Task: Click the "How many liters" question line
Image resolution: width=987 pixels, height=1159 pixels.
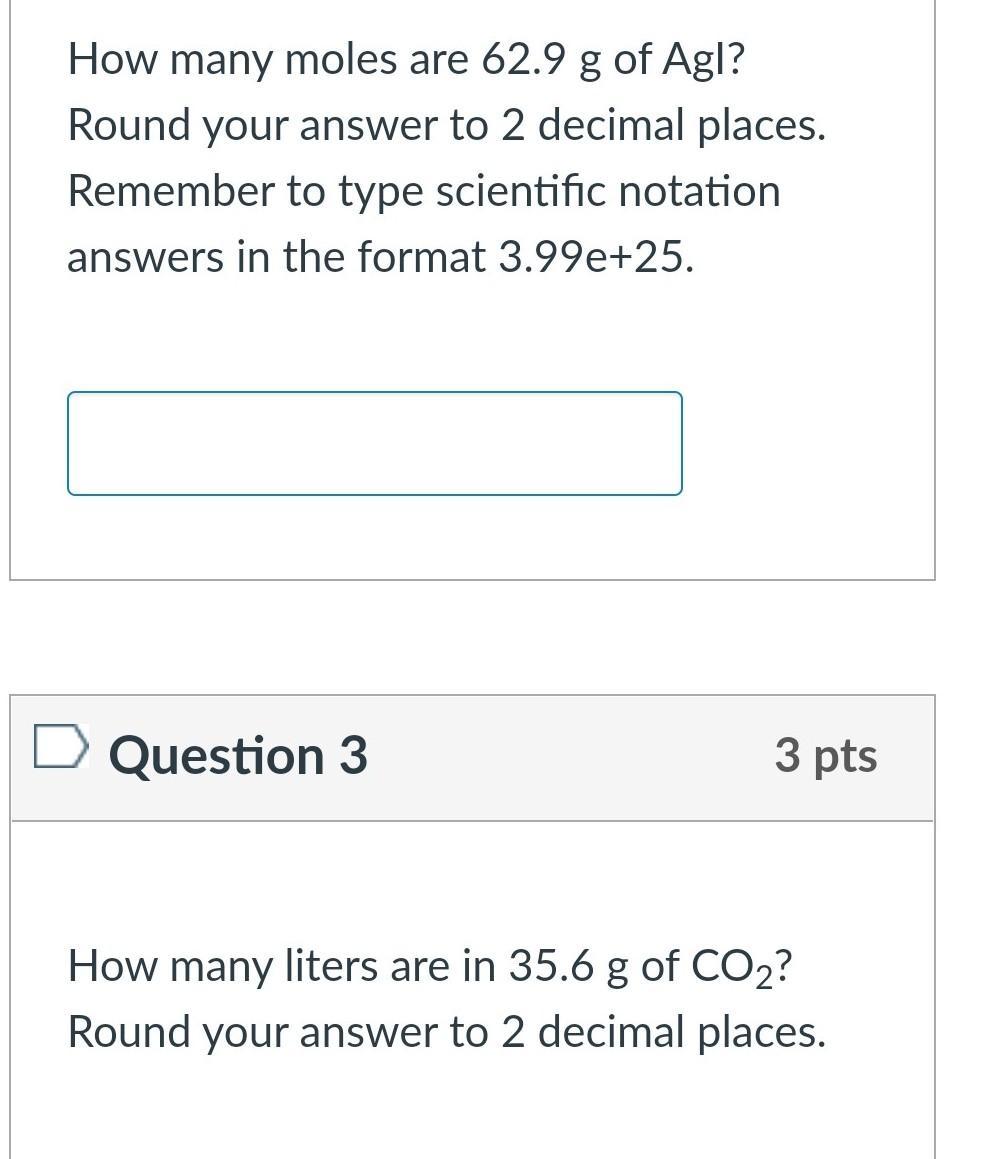Action: (430, 967)
